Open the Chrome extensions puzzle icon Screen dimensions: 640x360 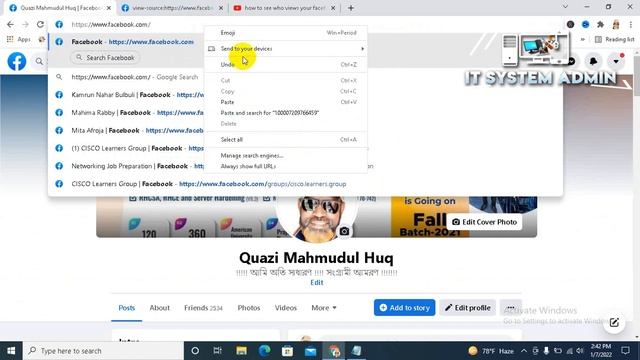coord(600,24)
